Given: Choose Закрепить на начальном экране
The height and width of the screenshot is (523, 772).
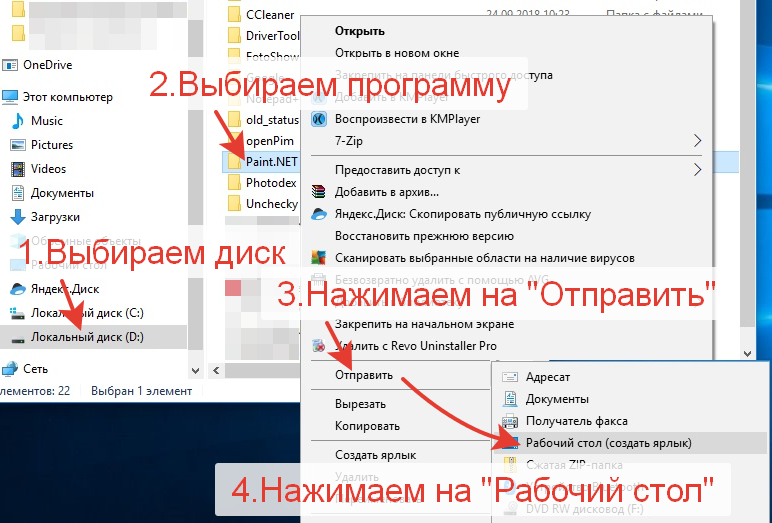Looking at the screenshot, I should (x=424, y=325).
